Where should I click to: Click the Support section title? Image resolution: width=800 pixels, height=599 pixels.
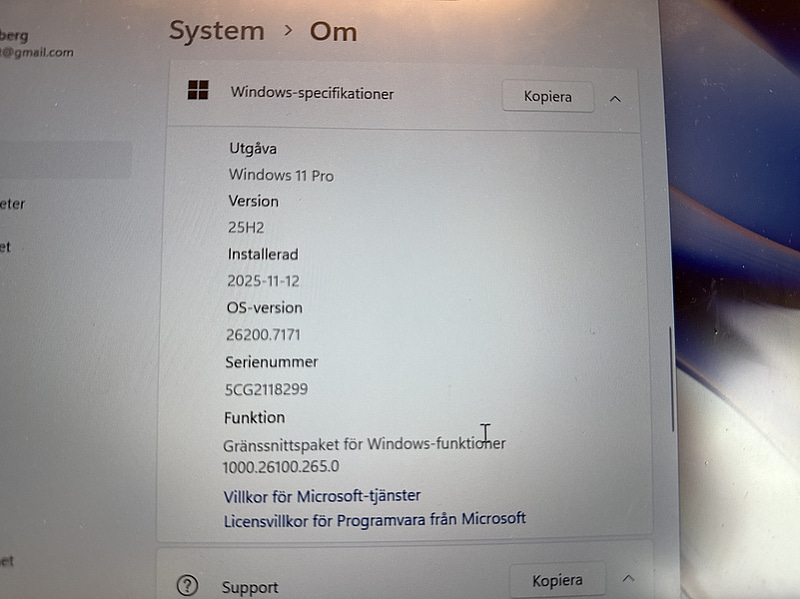(x=250, y=587)
